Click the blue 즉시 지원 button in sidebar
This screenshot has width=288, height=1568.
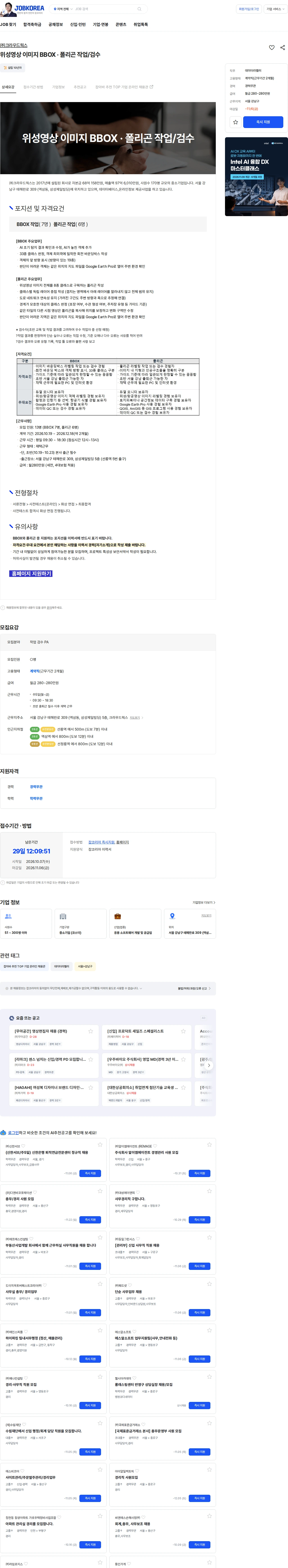coord(263,122)
